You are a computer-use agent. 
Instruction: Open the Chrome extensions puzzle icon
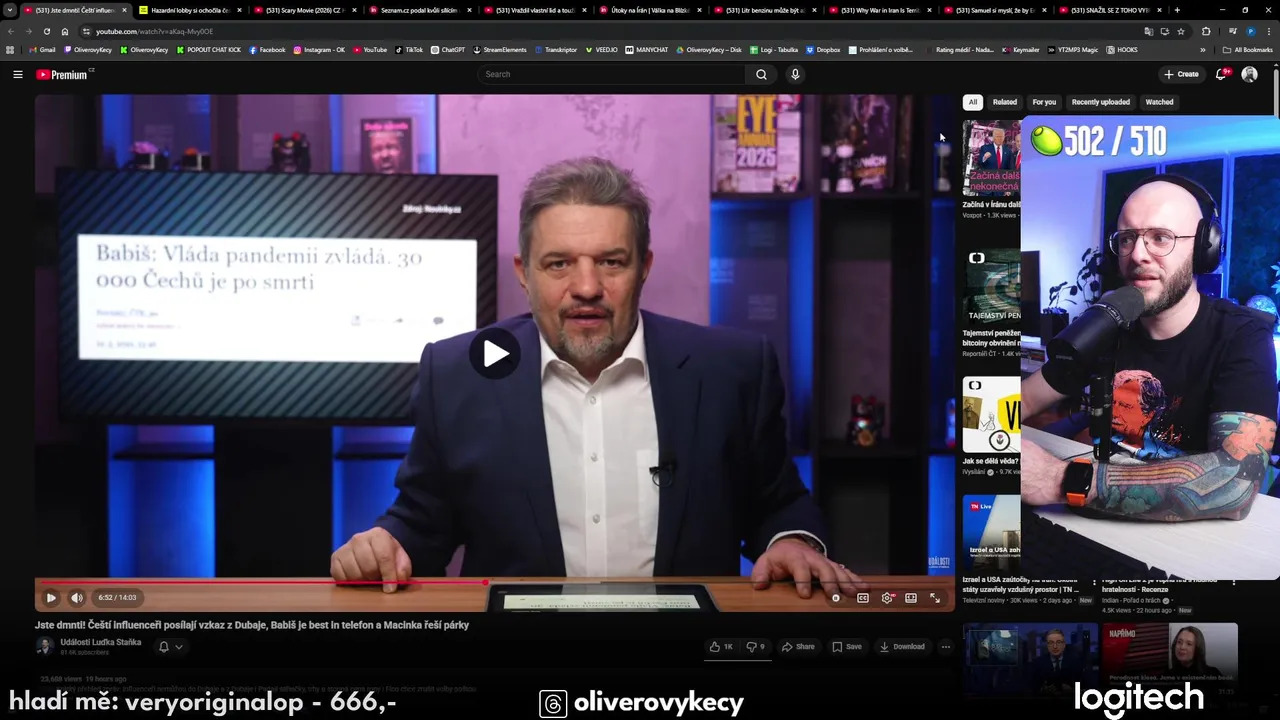pos(1206,31)
